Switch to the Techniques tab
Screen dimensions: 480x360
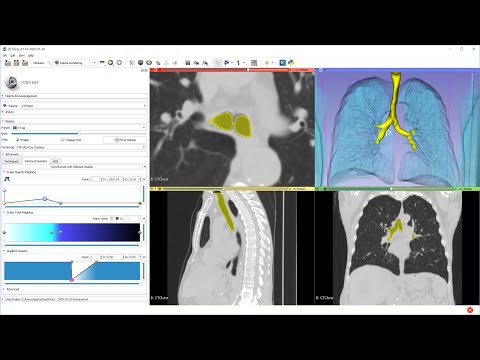(11, 161)
